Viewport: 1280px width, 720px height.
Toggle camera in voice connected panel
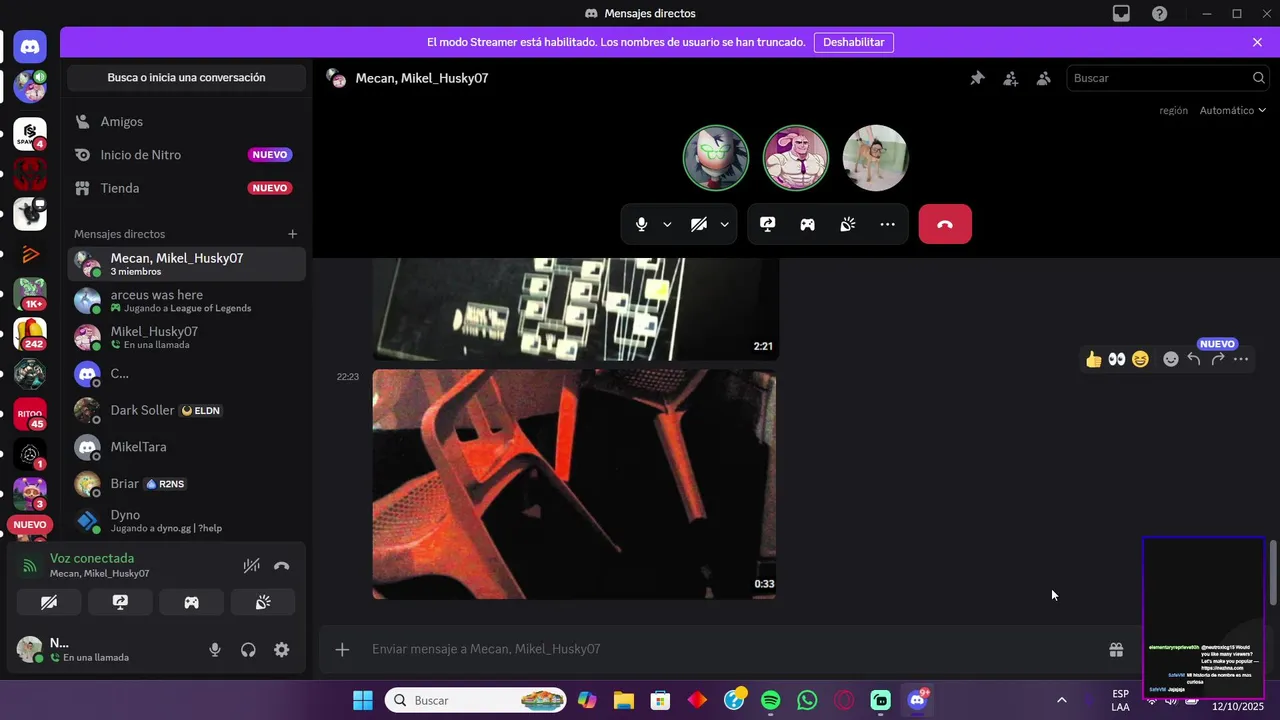pos(48,602)
